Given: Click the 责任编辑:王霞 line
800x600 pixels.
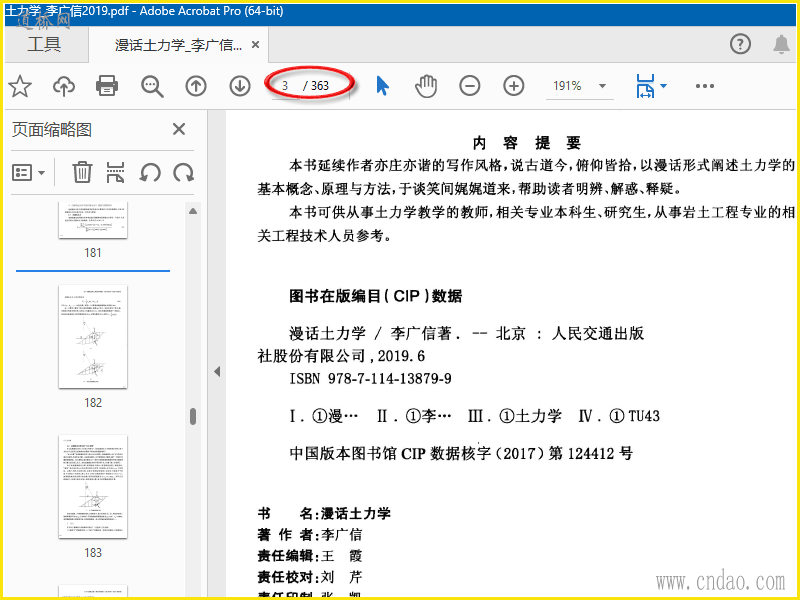Looking at the screenshot, I should click(310, 556).
